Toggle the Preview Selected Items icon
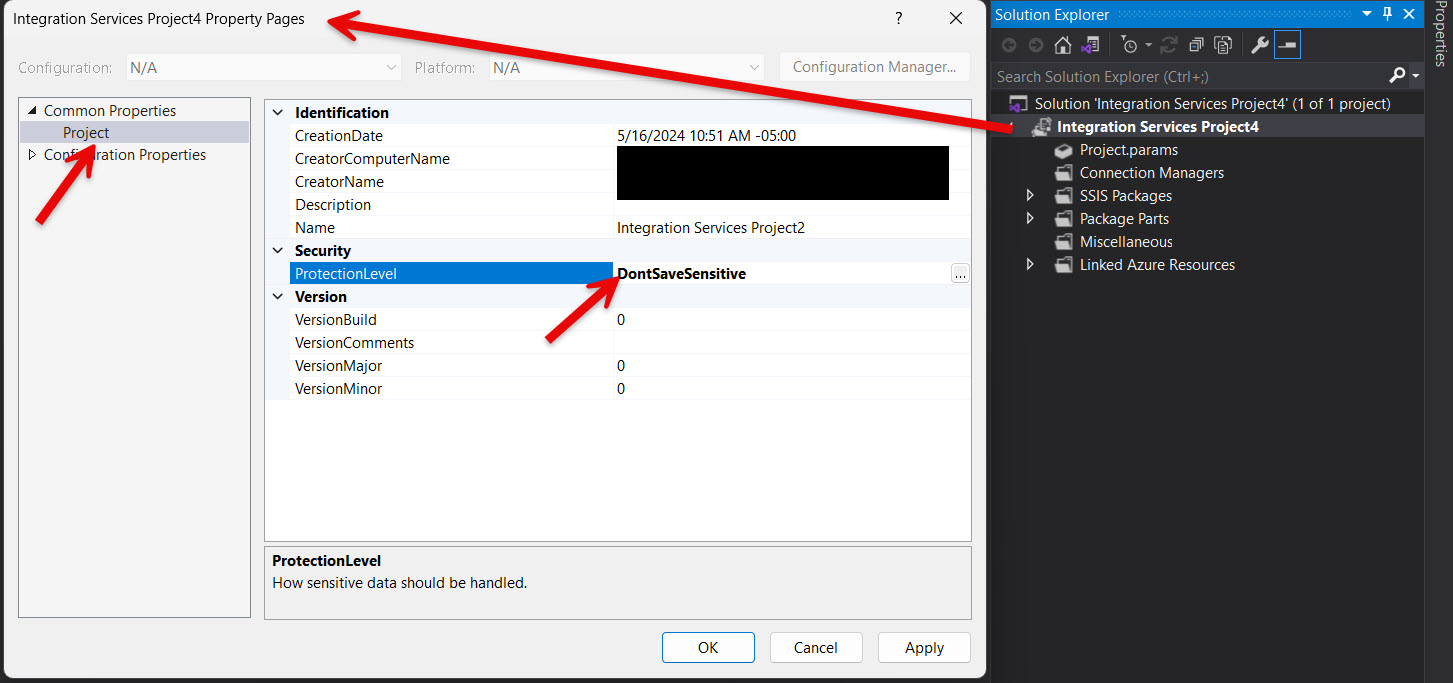This screenshot has height=683, width=1453. click(1287, 45)
